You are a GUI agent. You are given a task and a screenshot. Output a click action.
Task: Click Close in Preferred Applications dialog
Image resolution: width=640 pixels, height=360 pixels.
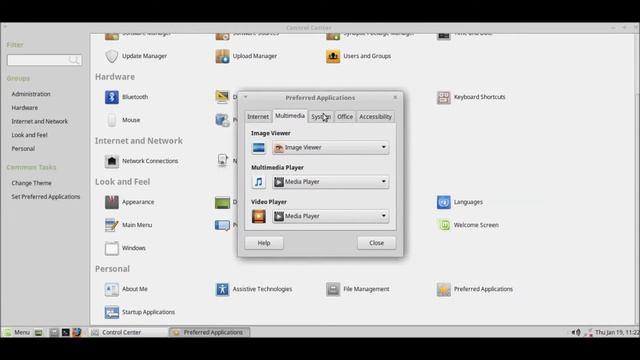[376, 243]
